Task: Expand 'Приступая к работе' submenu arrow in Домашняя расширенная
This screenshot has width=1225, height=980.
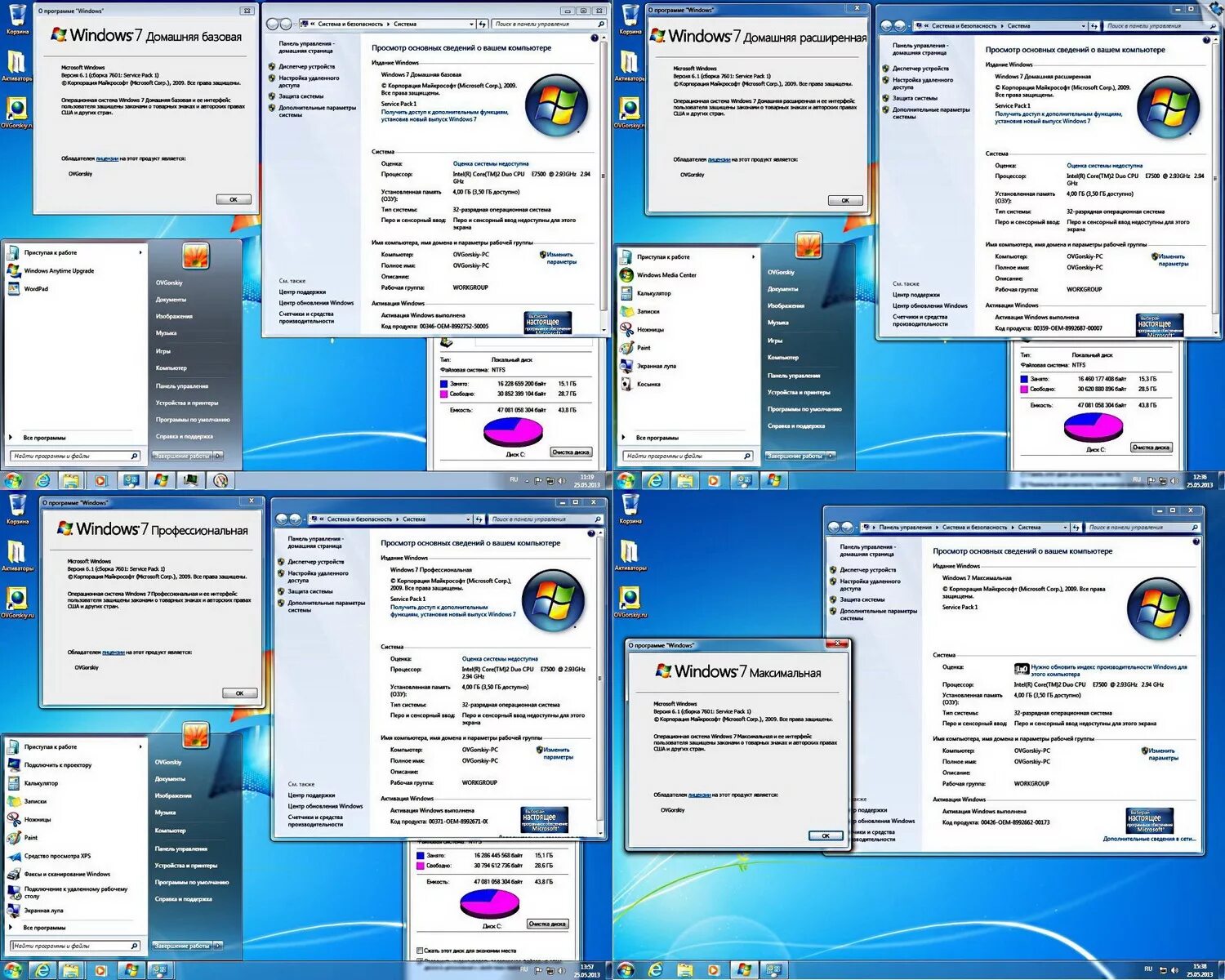Action: pyautogui.click(x=753, y=257)
